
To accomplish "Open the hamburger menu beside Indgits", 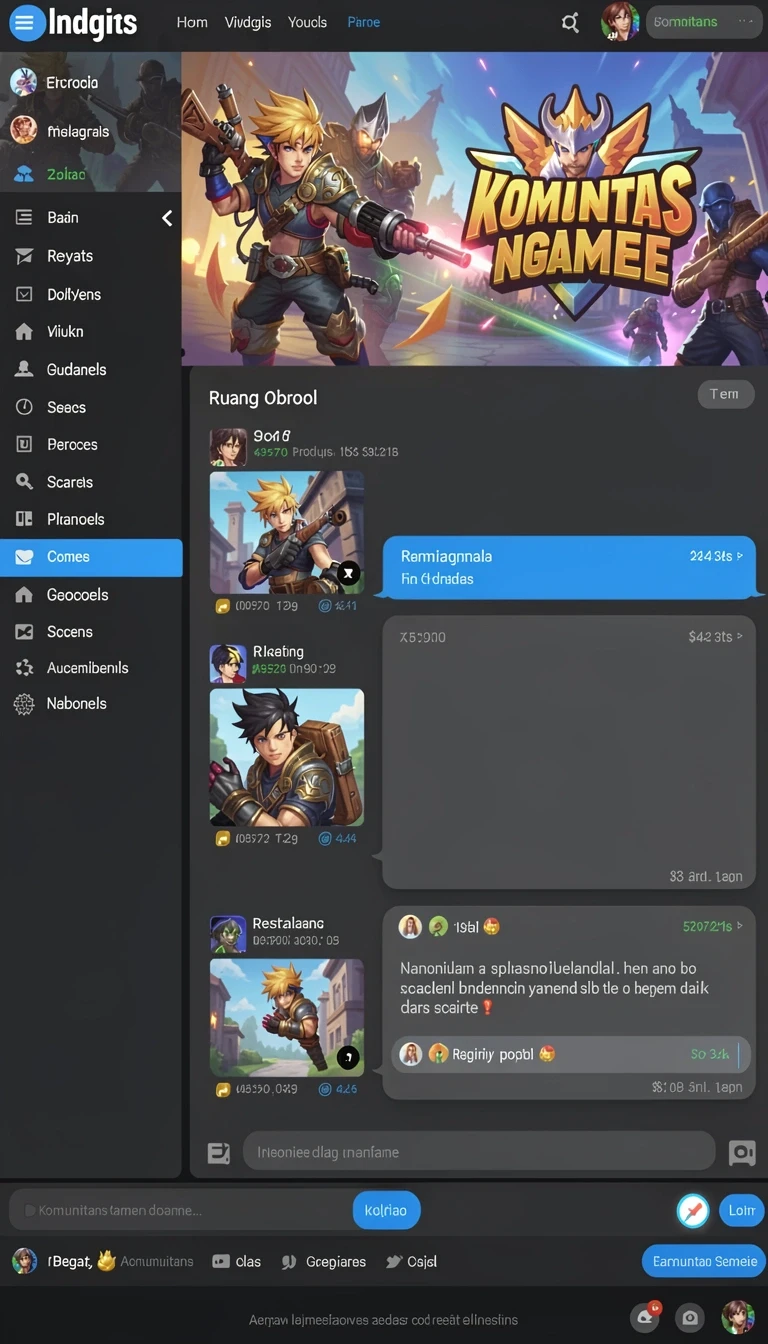I will click(x=27, y=22).
